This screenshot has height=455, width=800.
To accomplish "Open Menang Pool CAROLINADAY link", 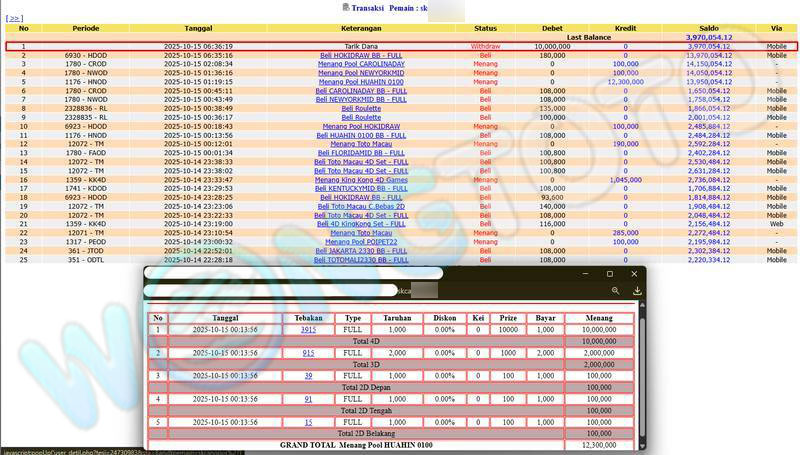I will (362, 63).
